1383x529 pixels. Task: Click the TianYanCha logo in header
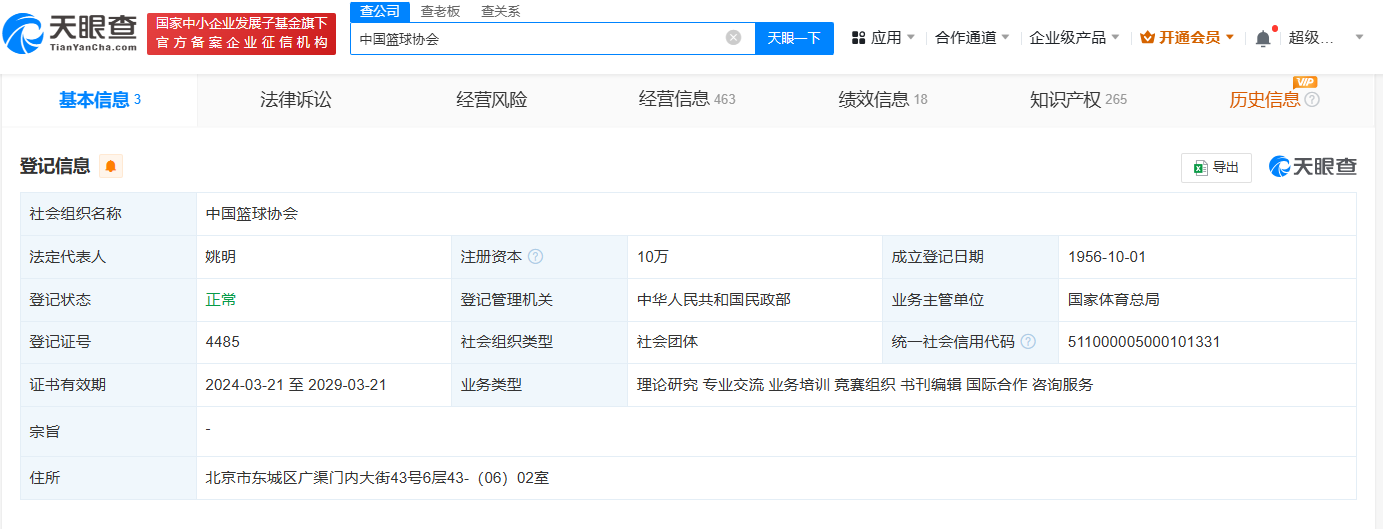[71, 34]
